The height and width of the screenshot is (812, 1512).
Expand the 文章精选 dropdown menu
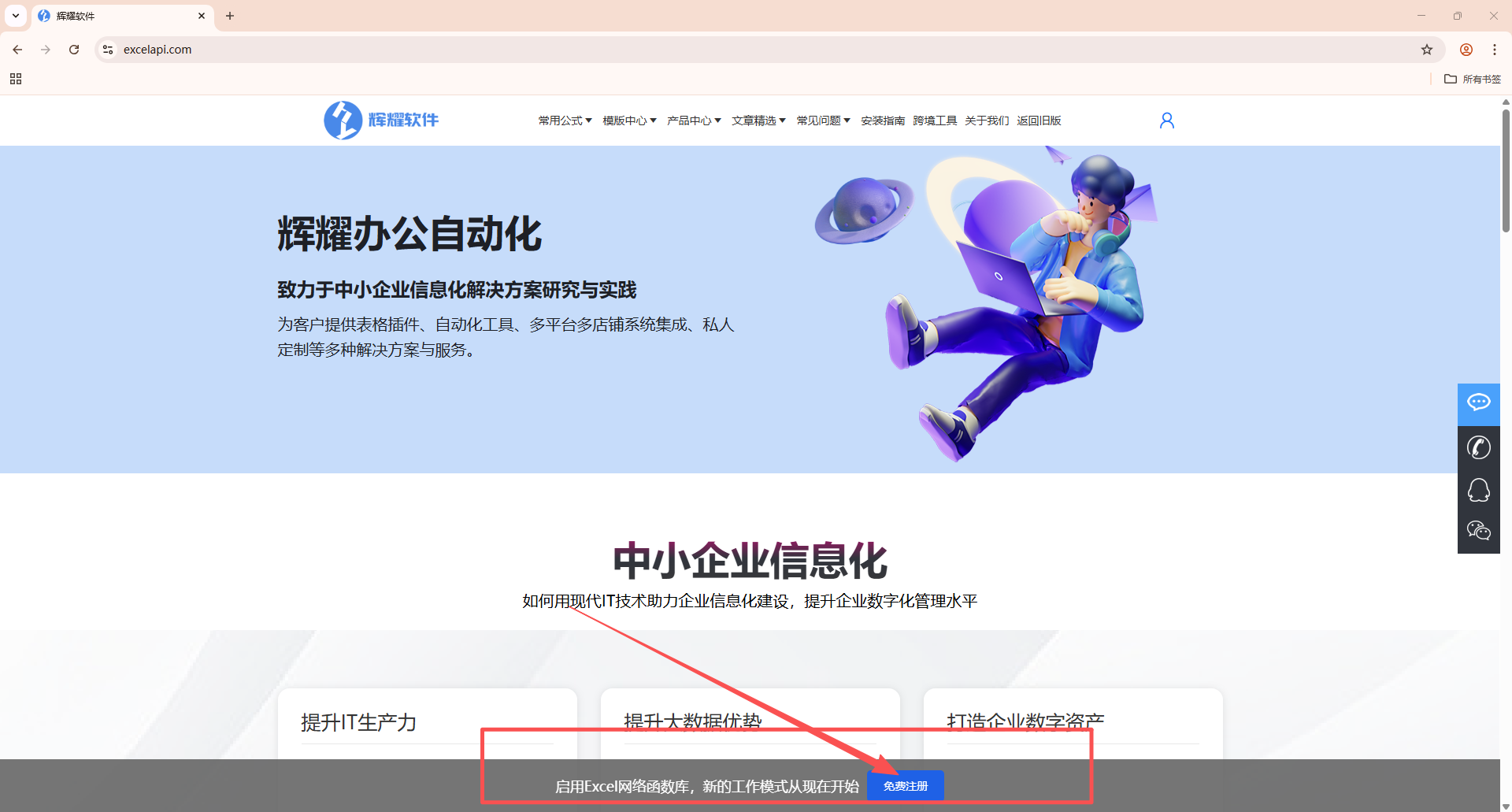click(x=758, y=121)
